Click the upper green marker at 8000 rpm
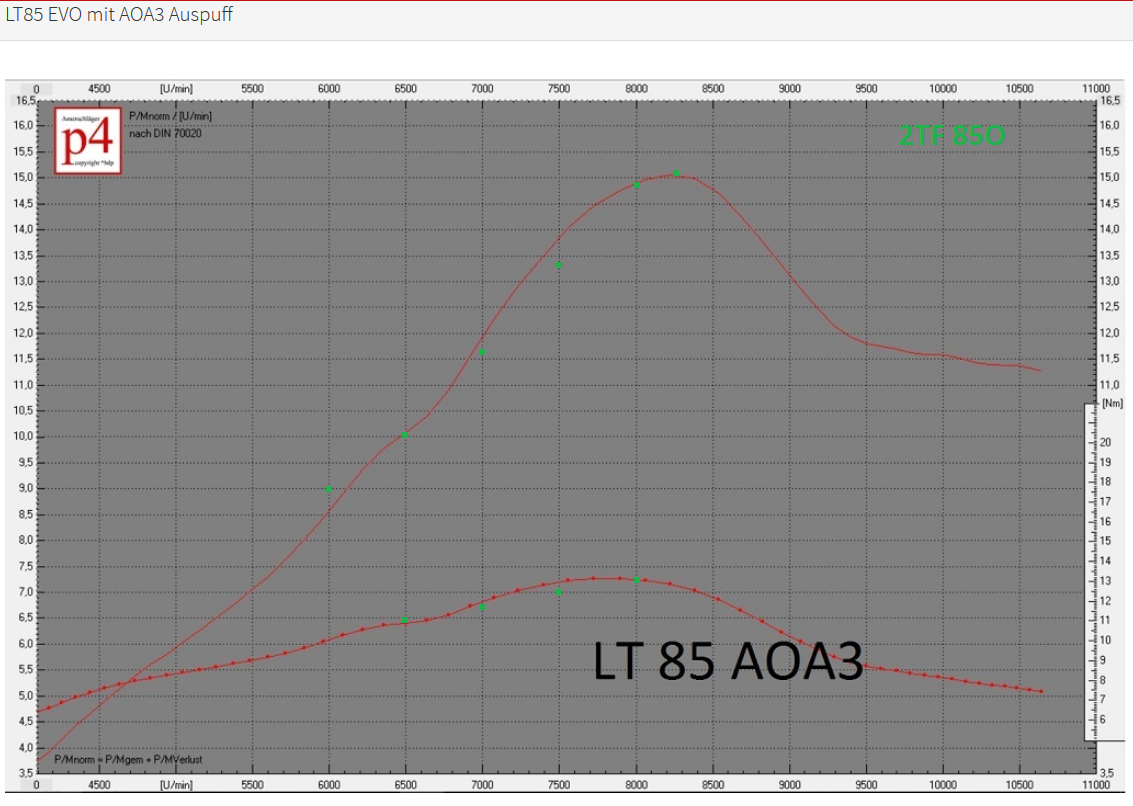 [636, 184]
